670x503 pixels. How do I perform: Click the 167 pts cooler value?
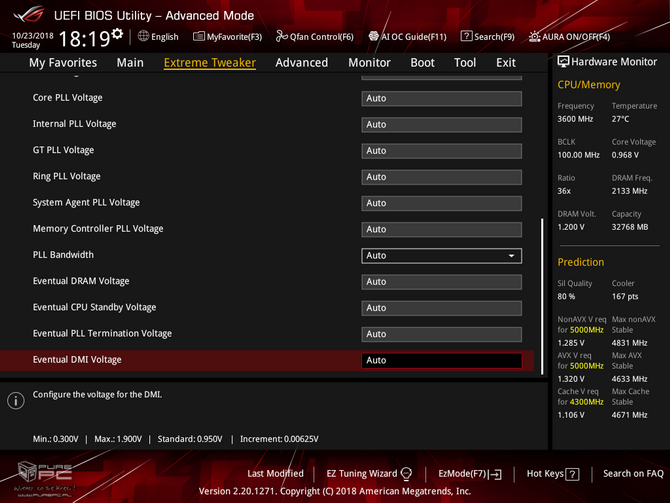(x=625, y=297)
